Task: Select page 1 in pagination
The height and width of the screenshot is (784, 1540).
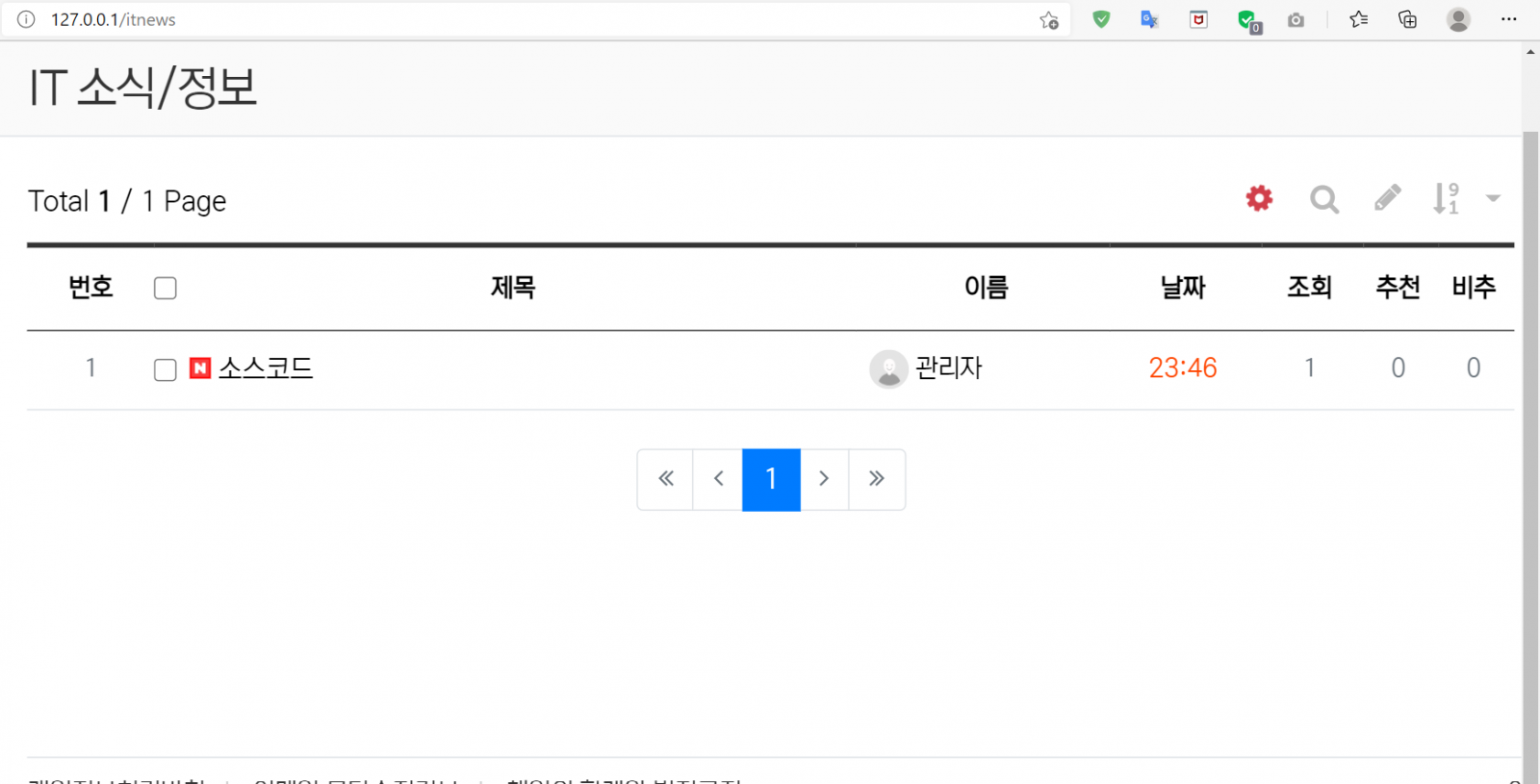Action: click(x=771, y=479)
